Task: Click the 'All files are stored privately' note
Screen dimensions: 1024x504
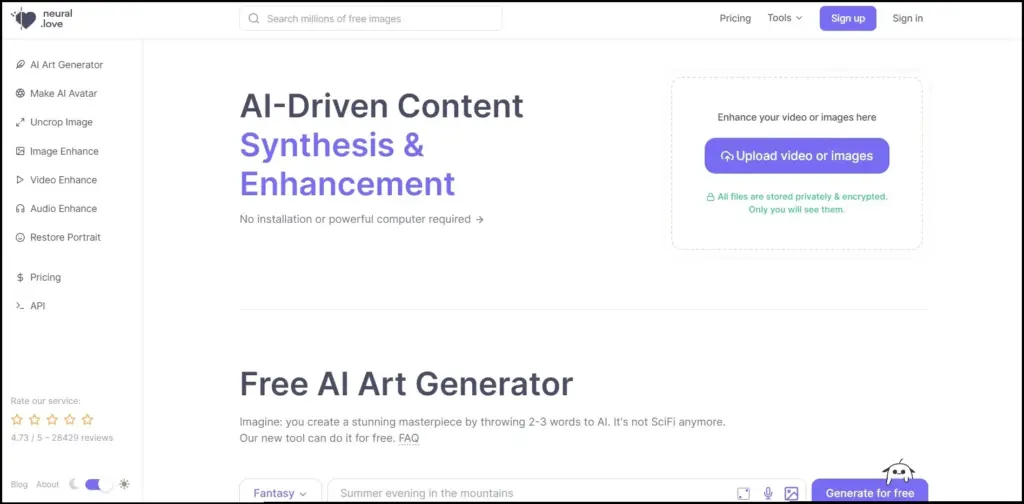Action: tap(797, 203)
